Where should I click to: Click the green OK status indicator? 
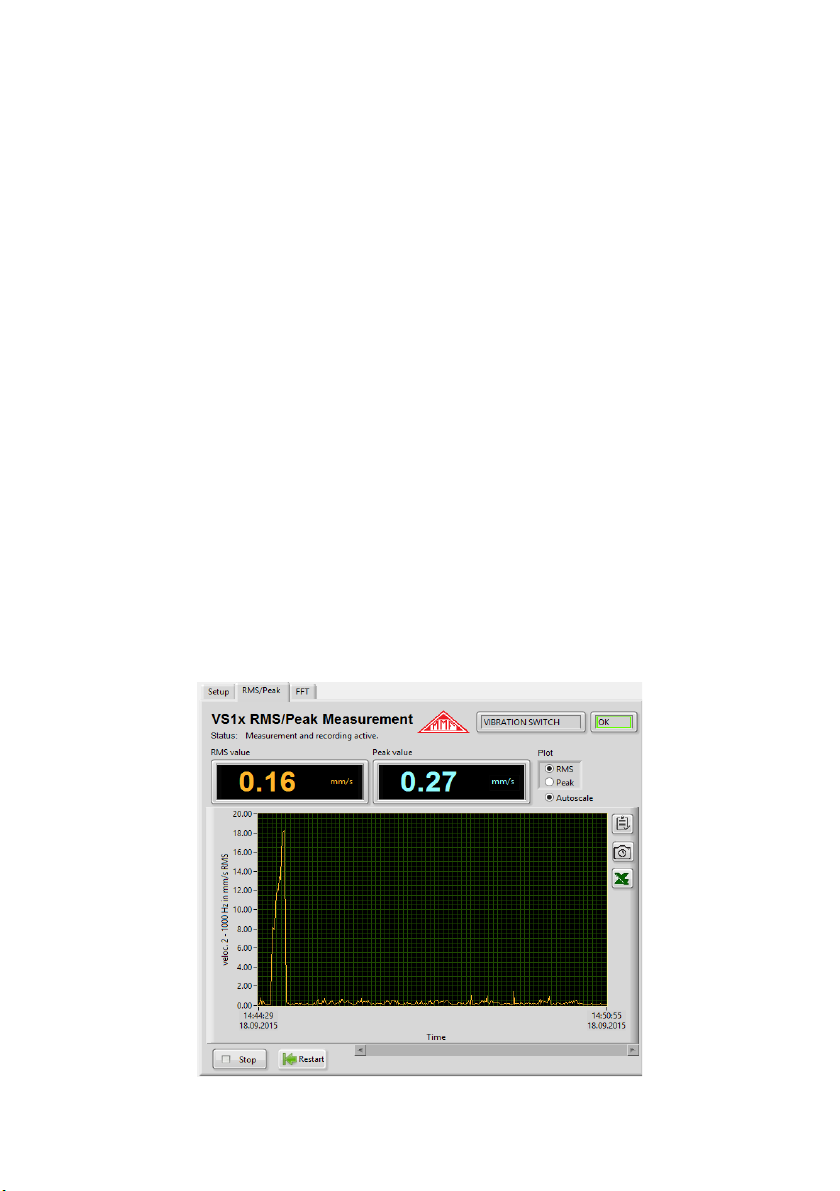pyautogui.click(x=614, y=722)
